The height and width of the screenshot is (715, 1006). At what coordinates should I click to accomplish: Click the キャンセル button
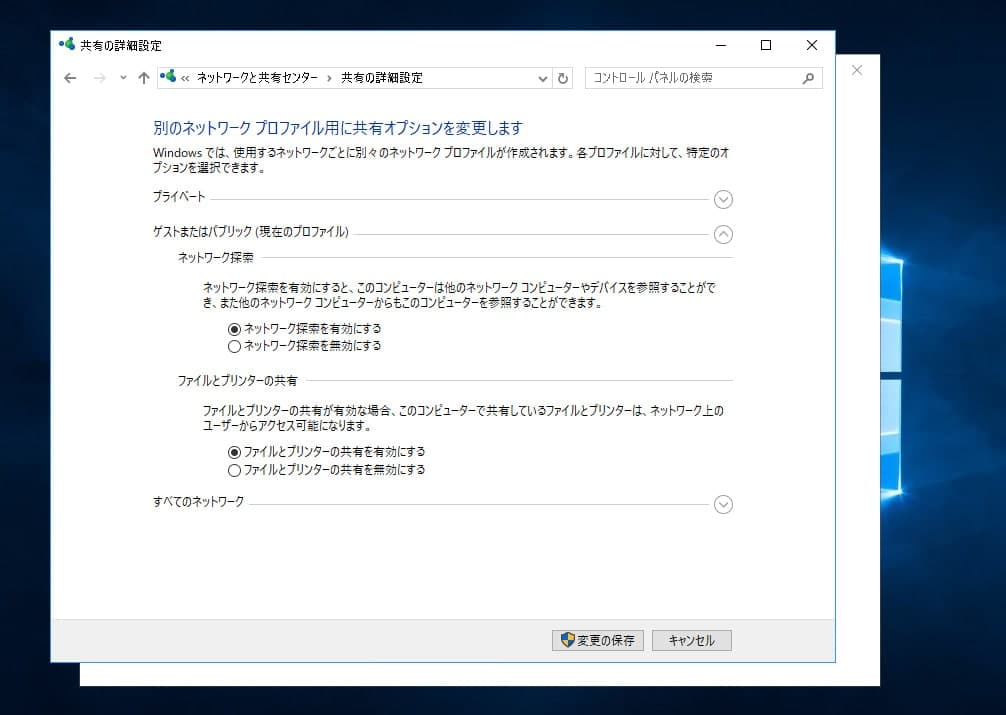(691, 640)
